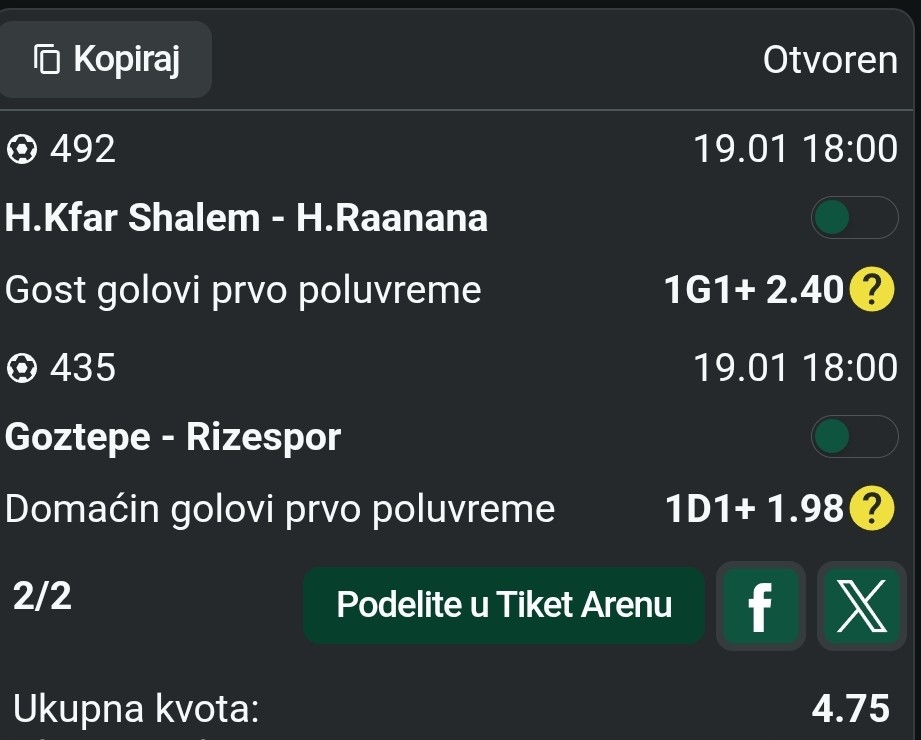Click Podelite u Tiket Arenu button
This screenshot has width=921, height=740.
coord(504,606)
